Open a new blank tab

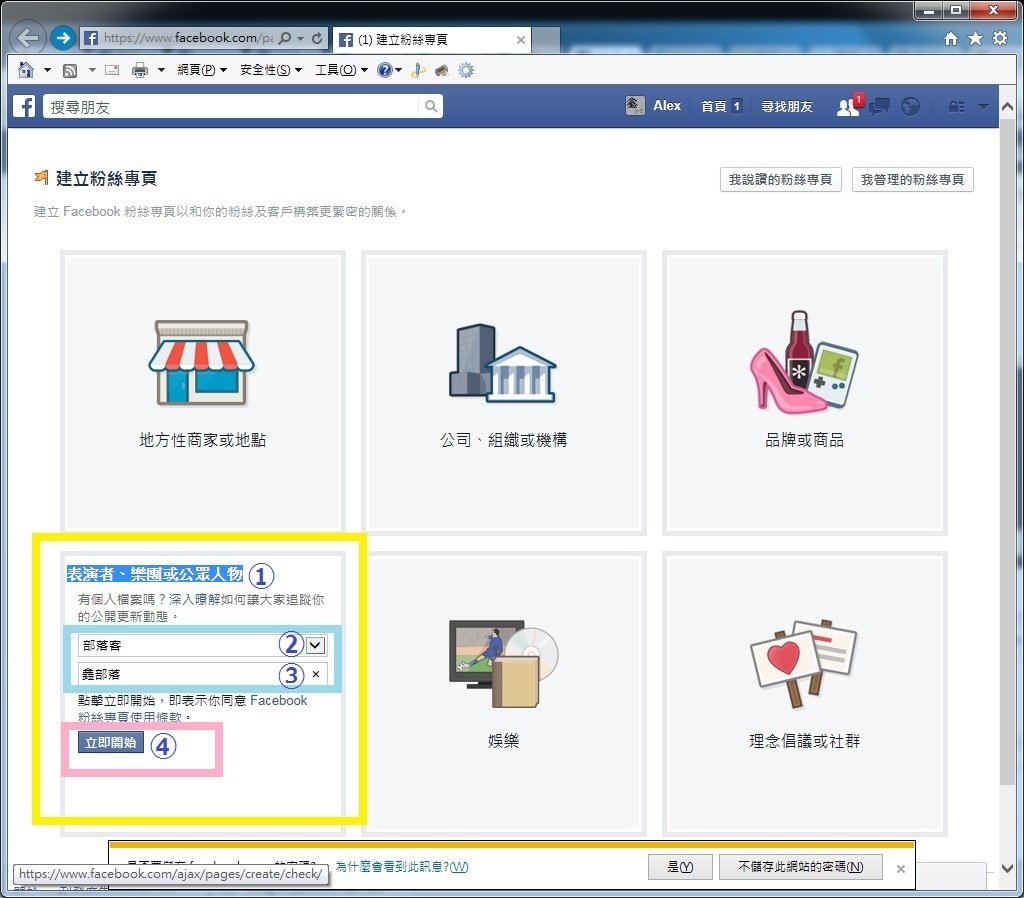click(546, 40)
